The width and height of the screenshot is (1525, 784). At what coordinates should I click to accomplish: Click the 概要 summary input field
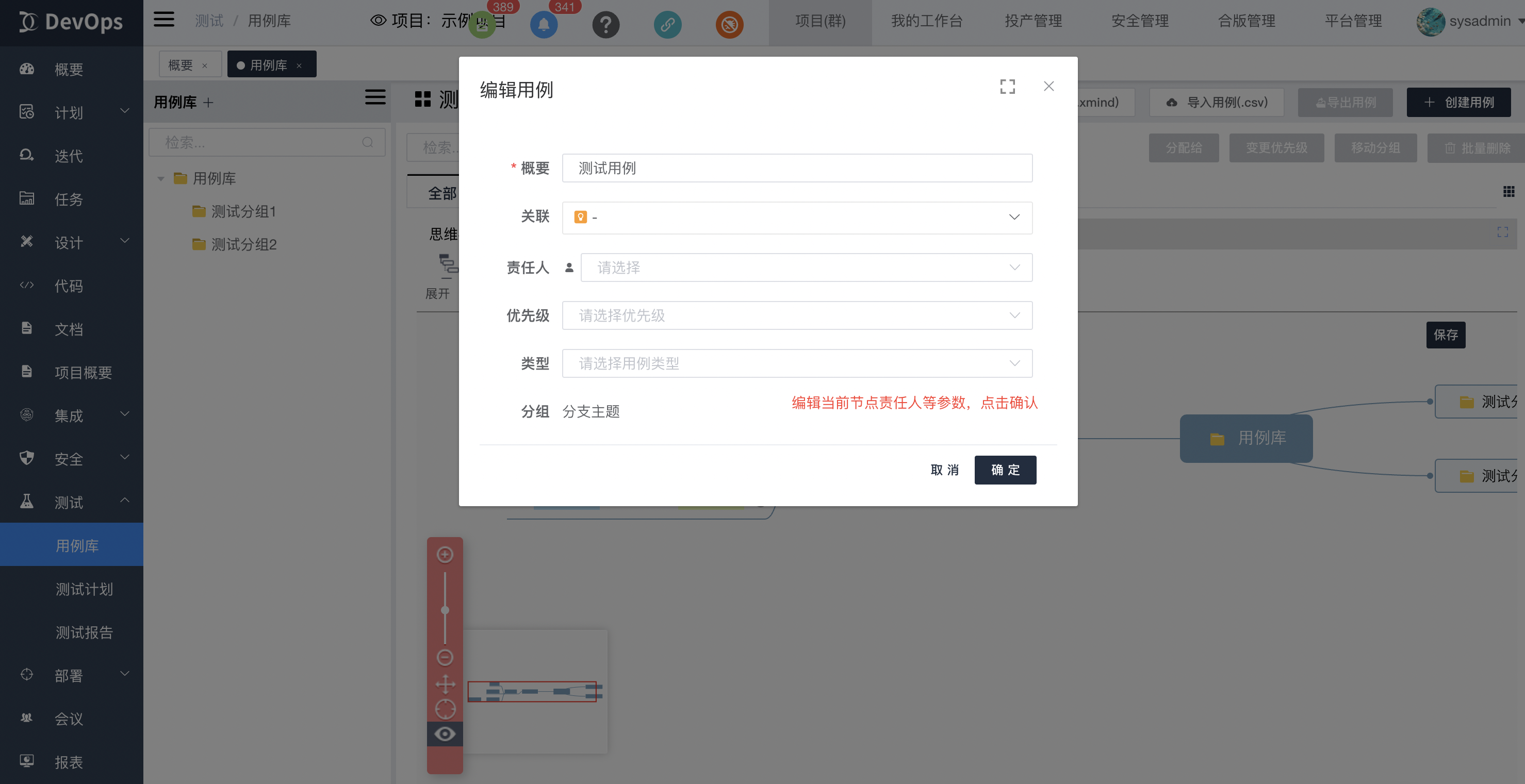click(x=797, y=168)
